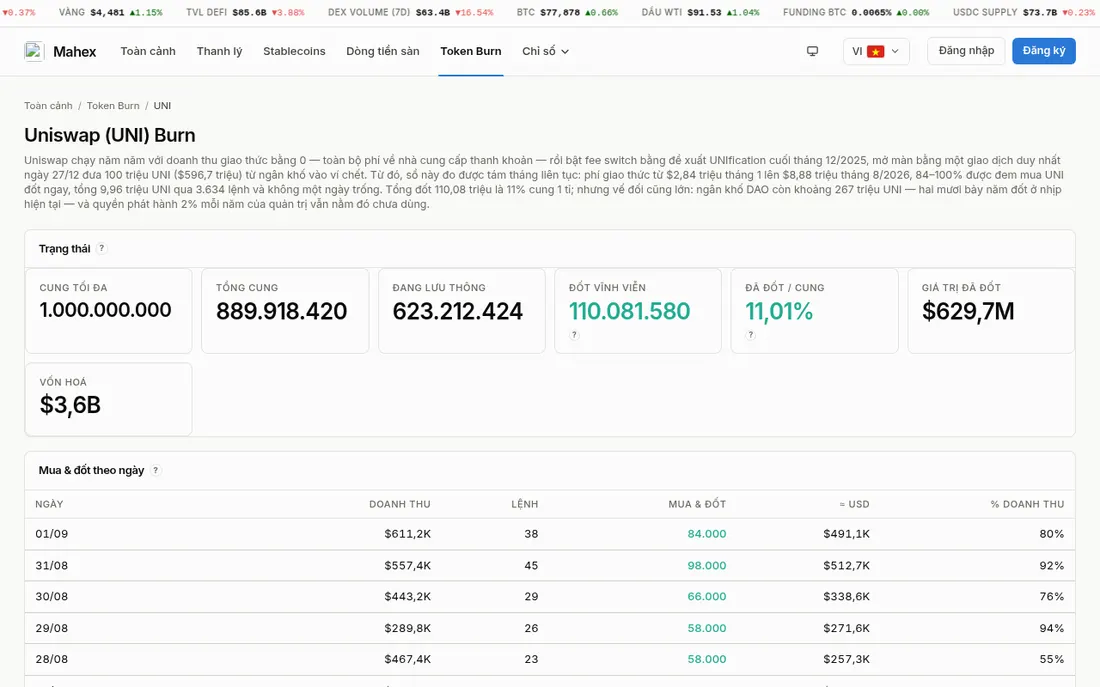Screen dimensions: 1100x687
Task: Switch to the Stablecoins tab
Action: [x=294, y=51]
